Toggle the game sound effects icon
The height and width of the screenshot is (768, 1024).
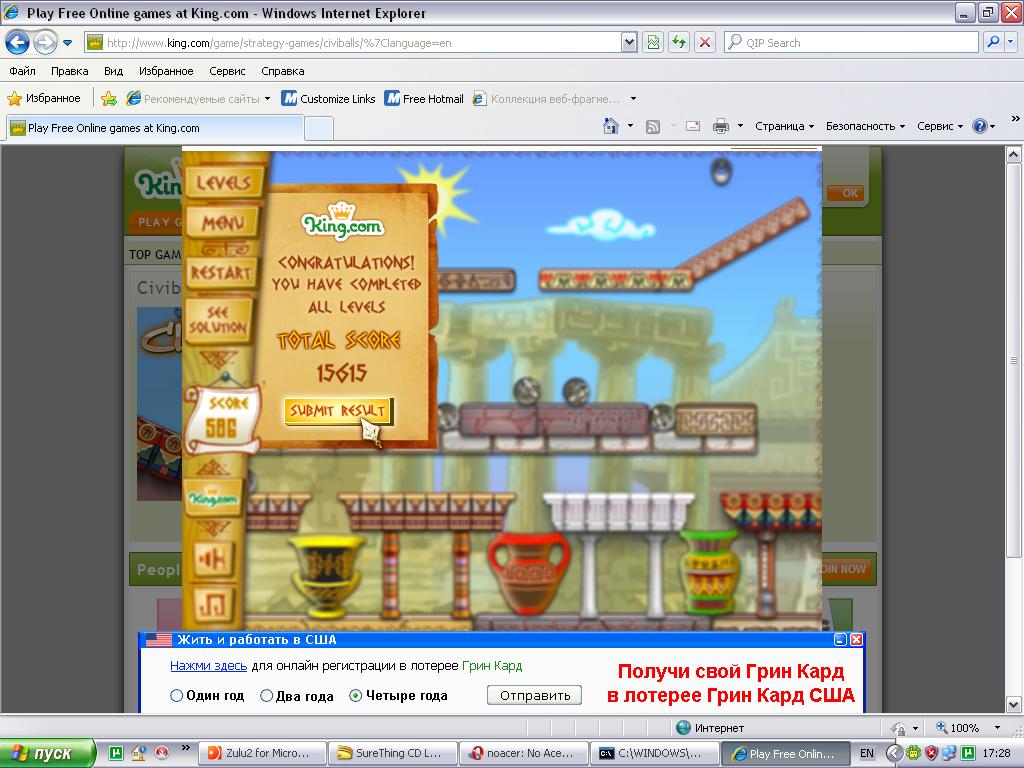[x=213, y=559]
